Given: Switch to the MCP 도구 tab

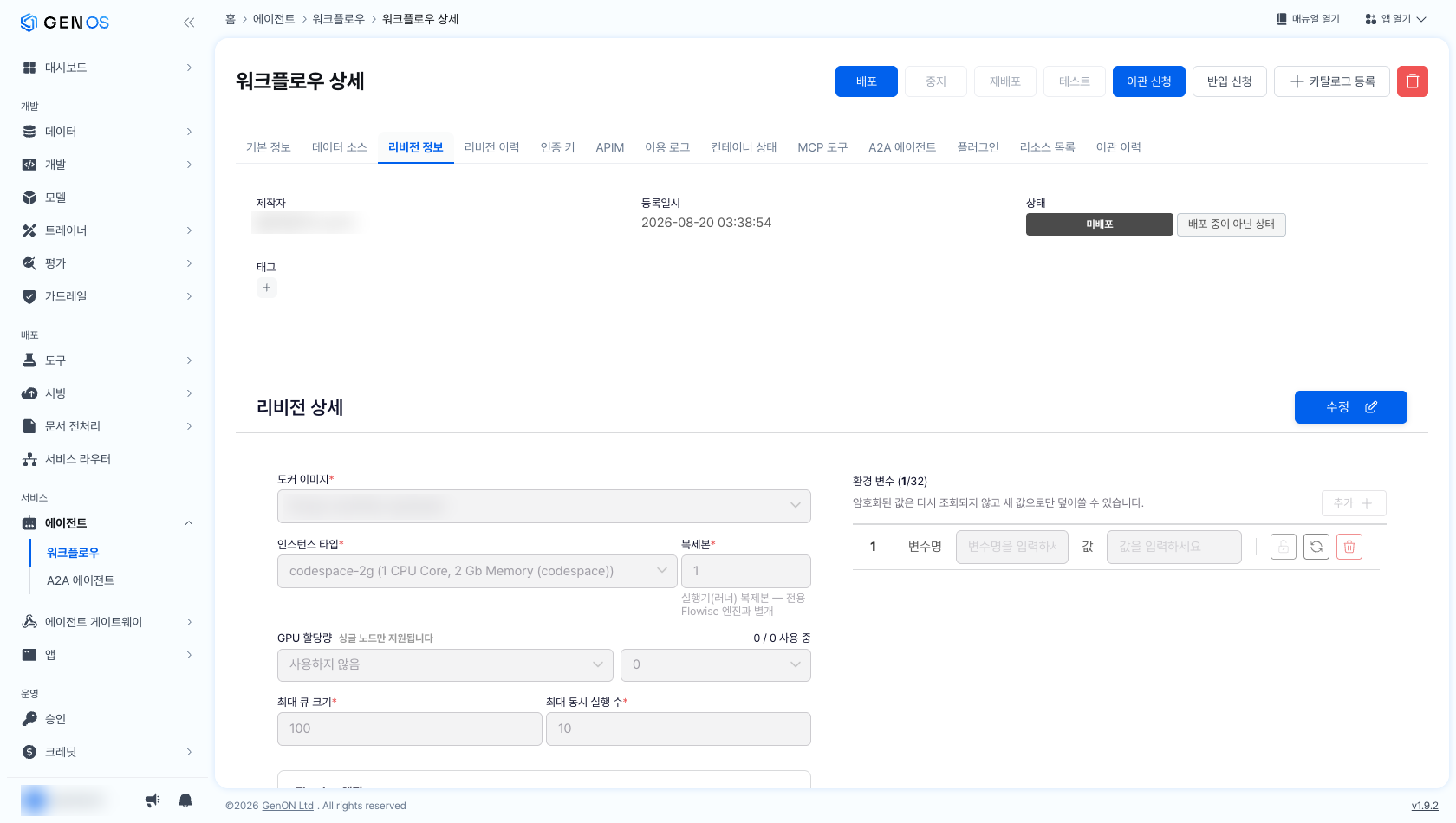Looking at the screenshot, I should click(822, 147).
